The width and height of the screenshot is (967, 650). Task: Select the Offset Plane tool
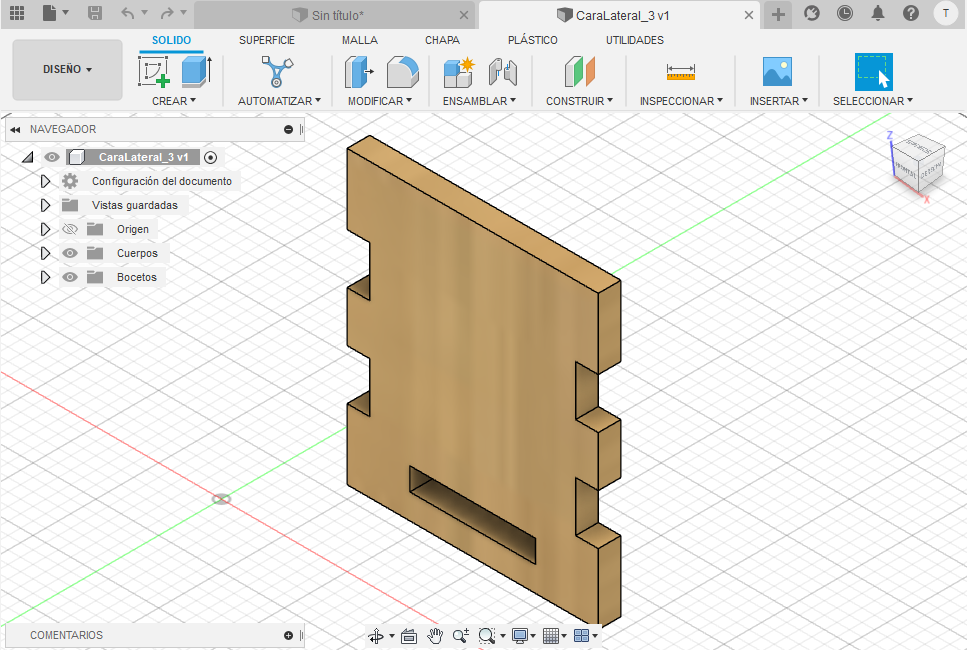[579, 71]
